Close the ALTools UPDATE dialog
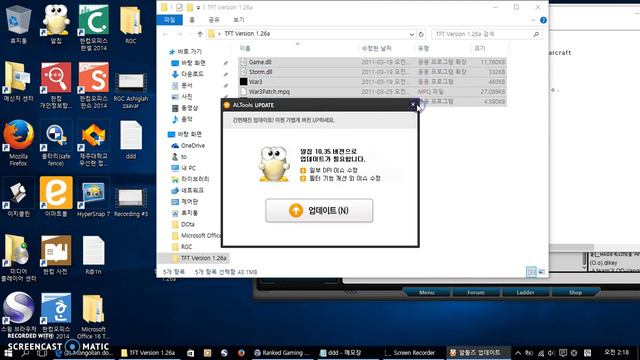 click(x=413, y=105)
